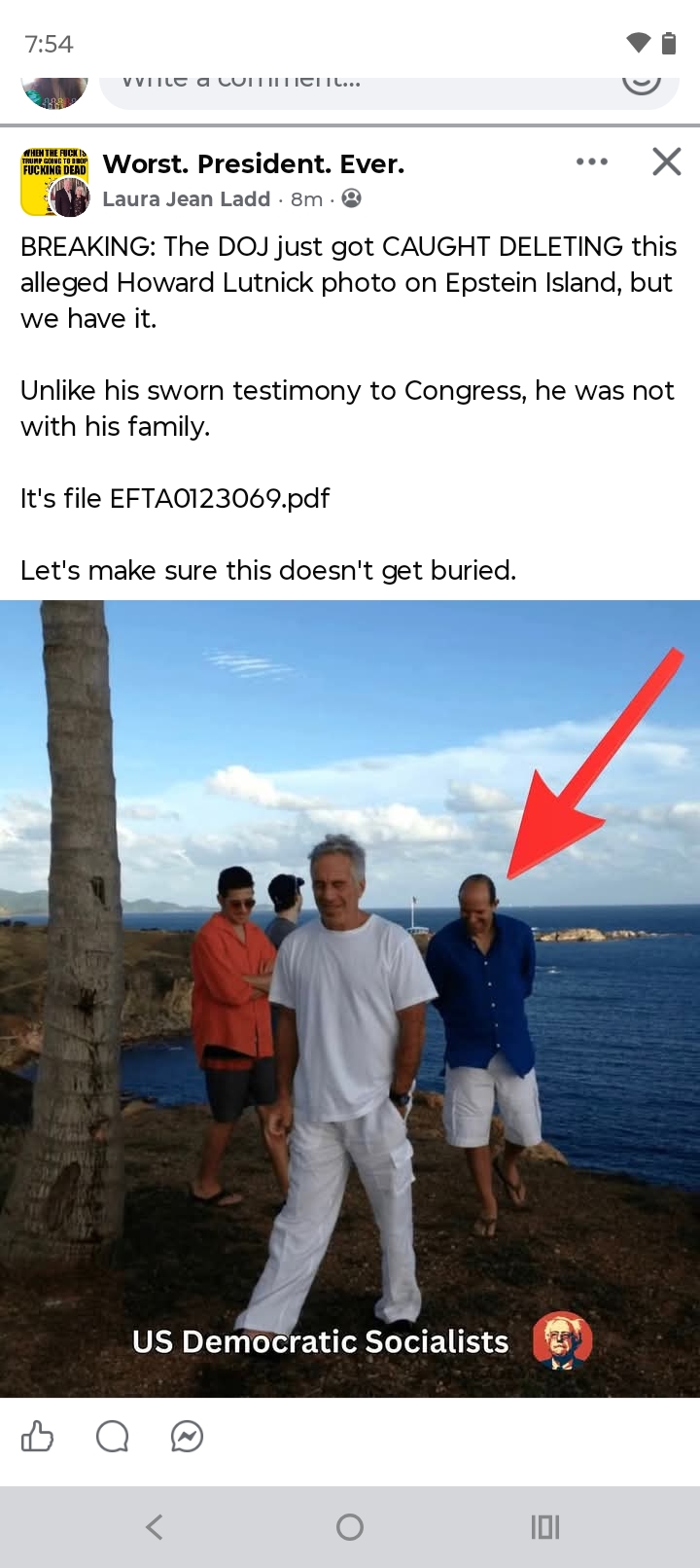This screenshot has height=1568, width=700.
Task: Open the three-dot post options menu
Action: tap(592, 161)
